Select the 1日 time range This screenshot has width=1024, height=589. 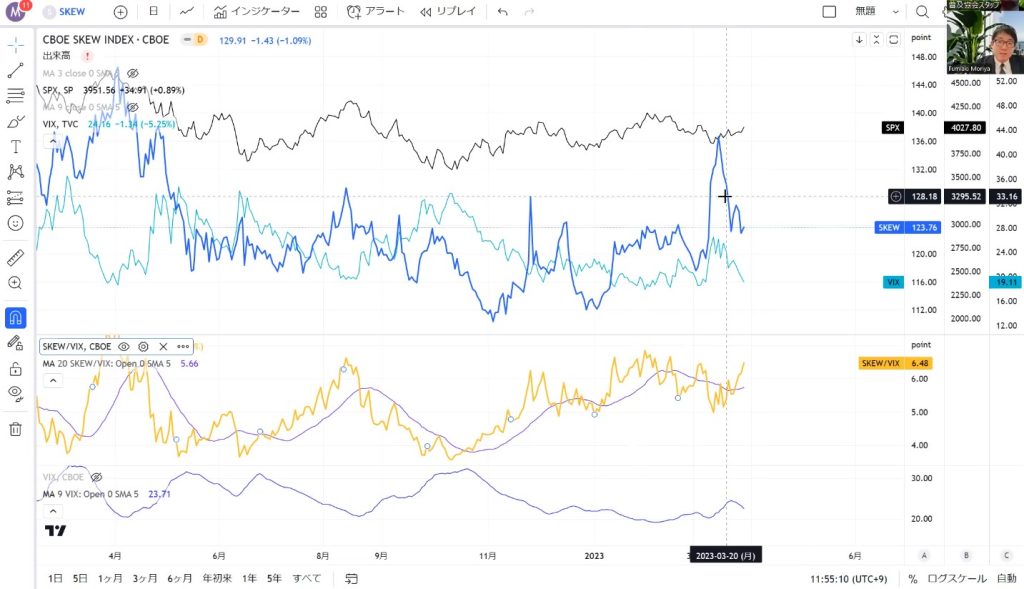click(56, 579)
